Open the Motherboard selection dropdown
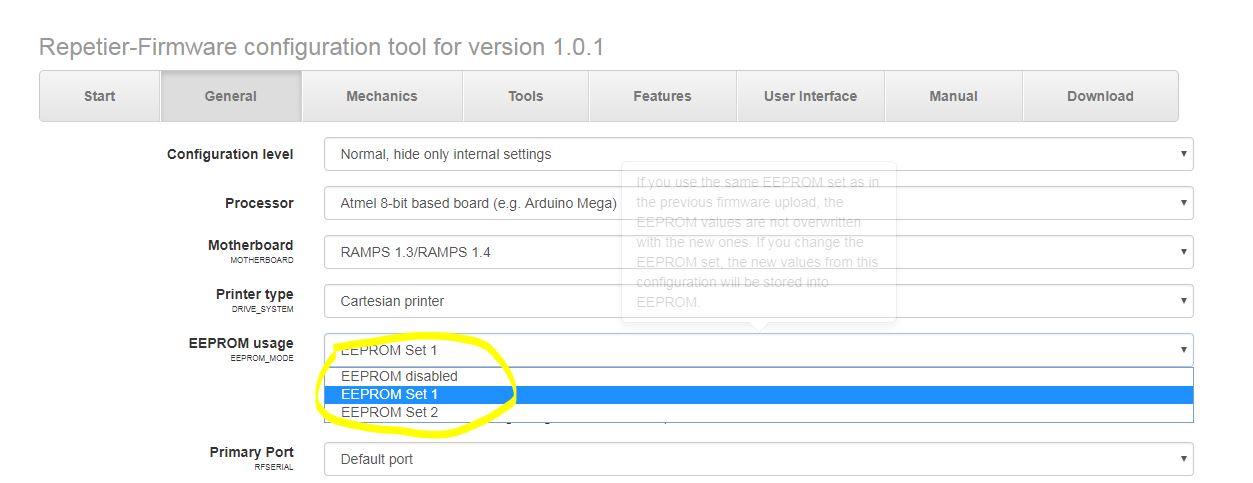The height and width of the screenshot is (483, 1253). pos(758,252)
